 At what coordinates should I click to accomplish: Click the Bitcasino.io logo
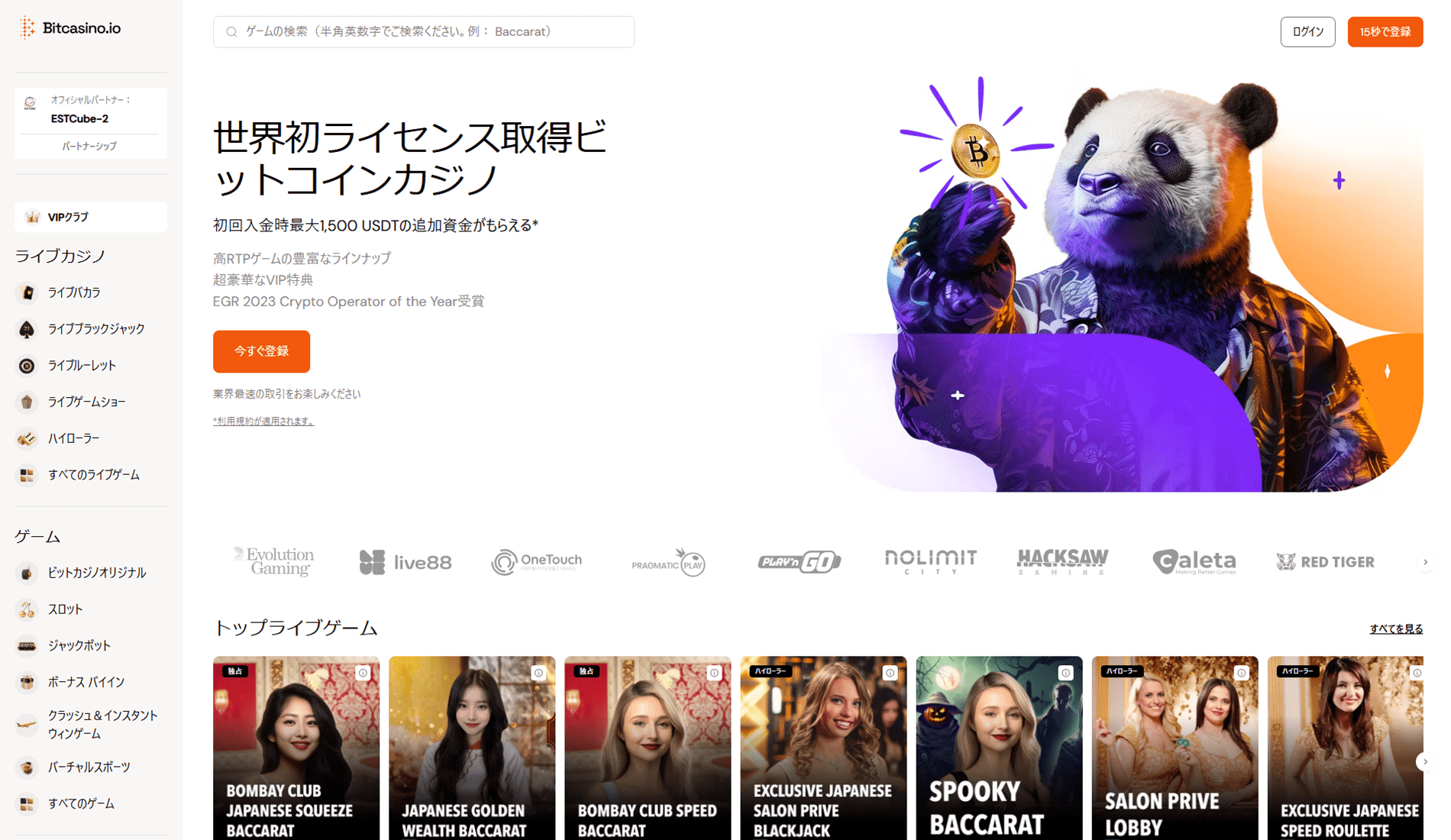point(70,28)
